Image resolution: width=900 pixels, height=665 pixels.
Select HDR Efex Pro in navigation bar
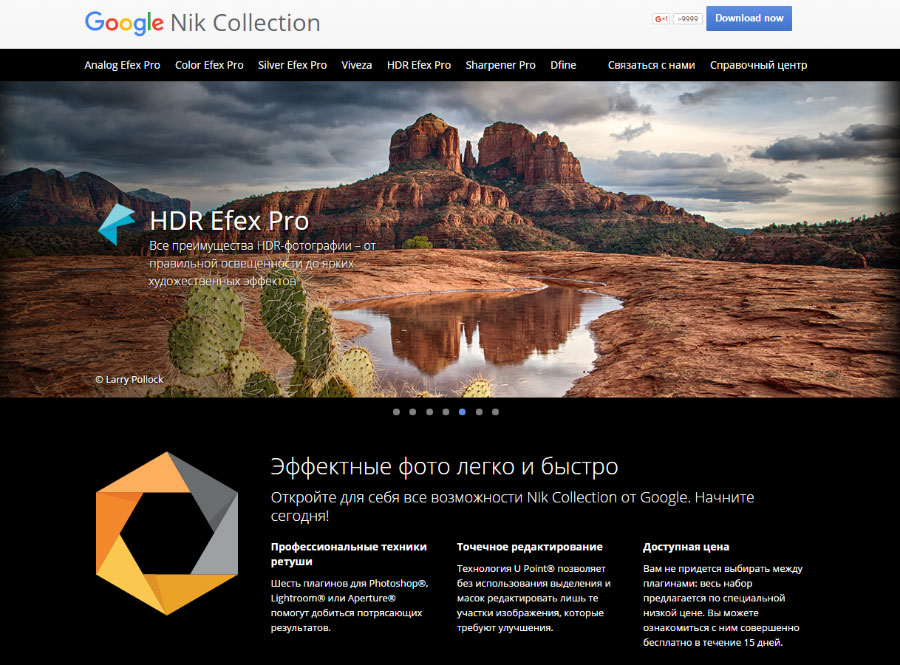[419, 65]
